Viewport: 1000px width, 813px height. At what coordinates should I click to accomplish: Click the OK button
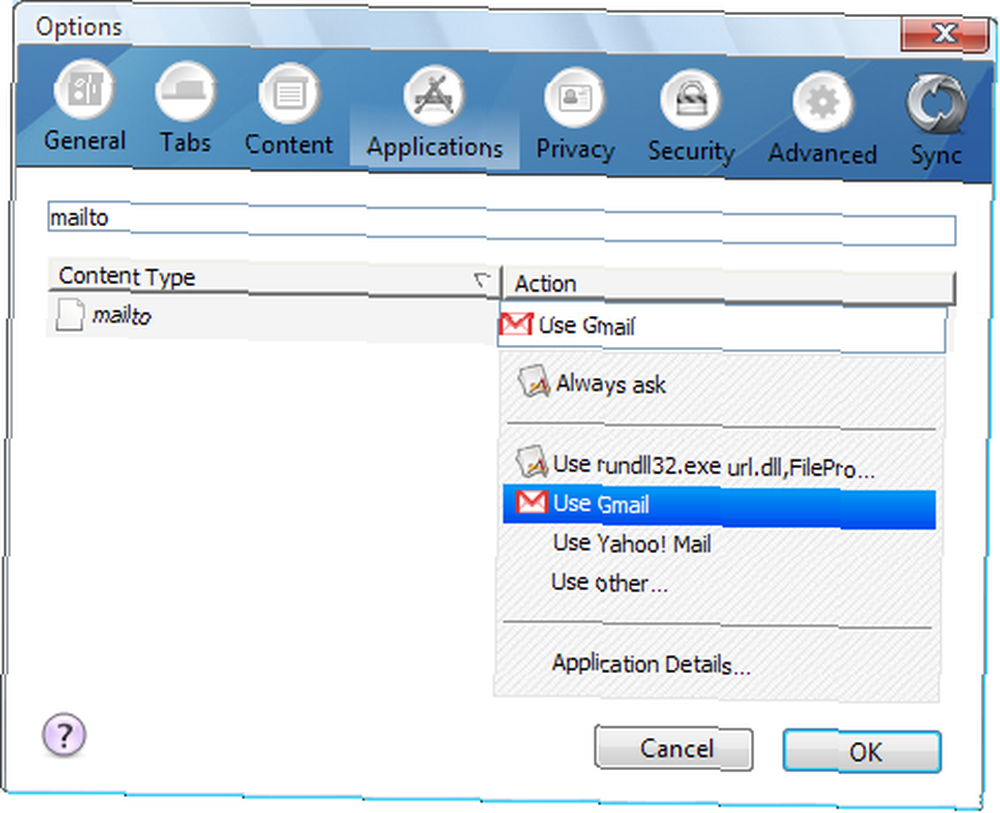[862, 752]
